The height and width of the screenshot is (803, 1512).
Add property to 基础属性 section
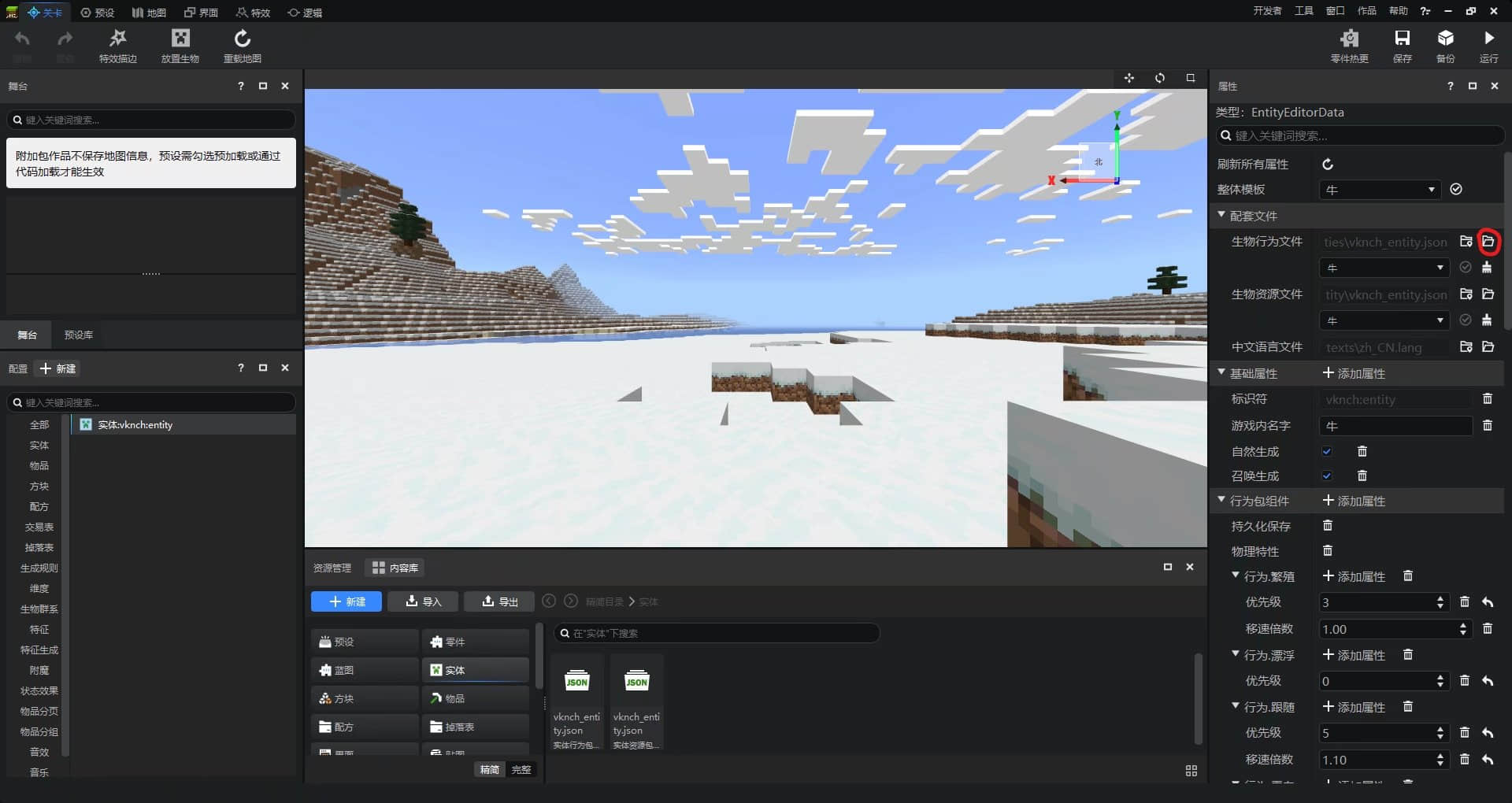pyautogui.click(x=1354, y=373)
